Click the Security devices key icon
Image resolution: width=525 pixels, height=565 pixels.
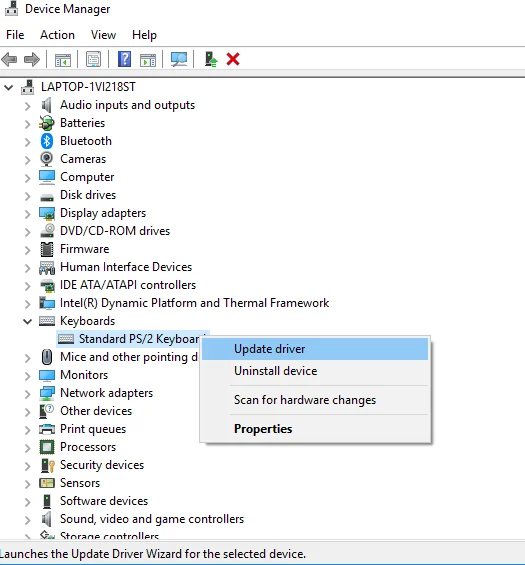tap(47, 465)
